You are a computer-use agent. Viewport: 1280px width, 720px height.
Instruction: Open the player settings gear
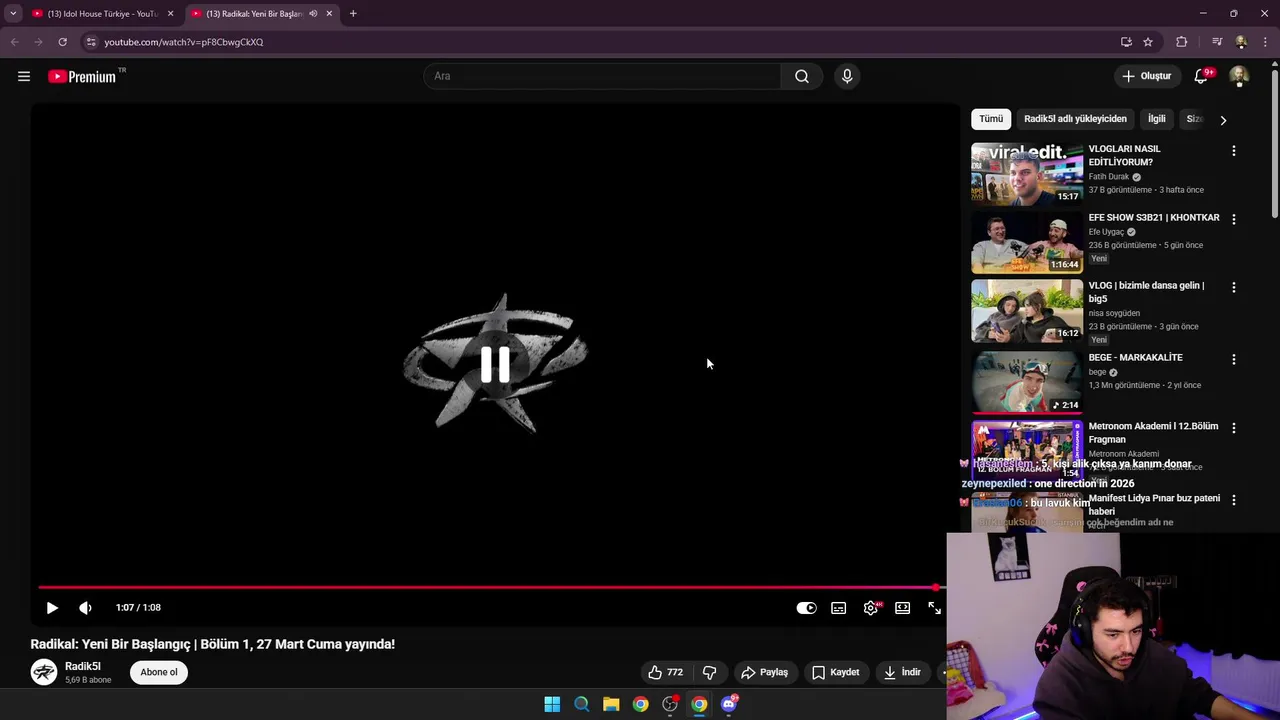(871, 608)
